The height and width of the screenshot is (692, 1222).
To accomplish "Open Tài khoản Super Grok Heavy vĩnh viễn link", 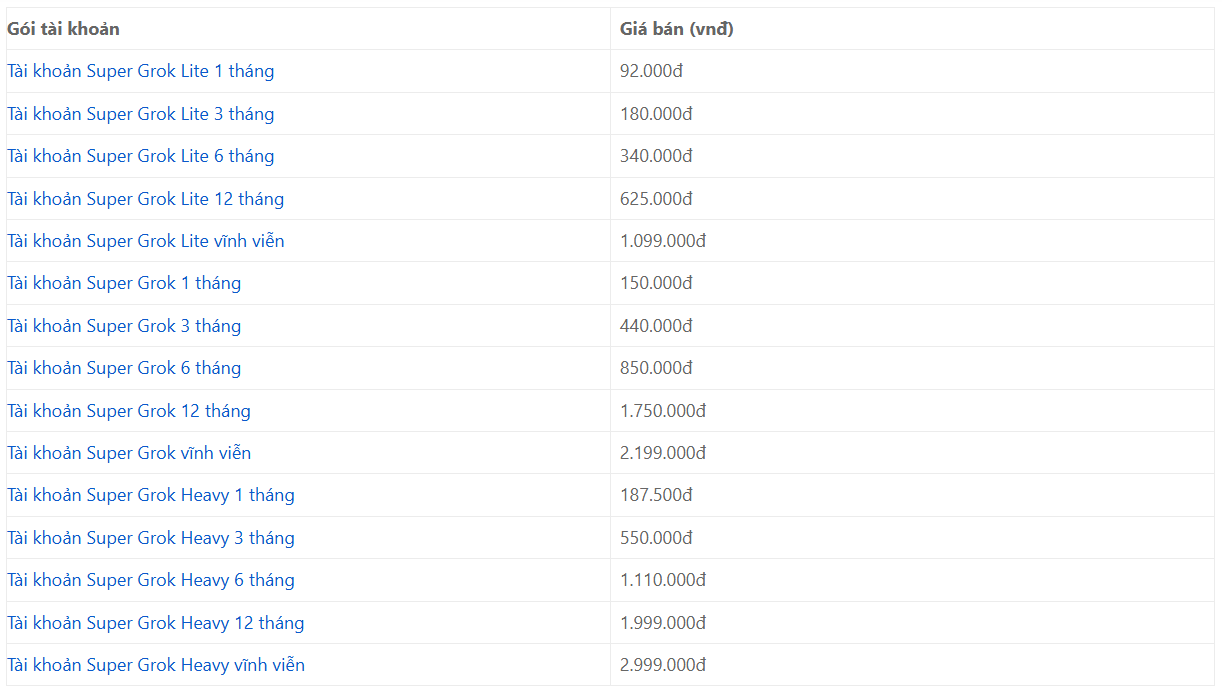I will [x=156, y=665].
